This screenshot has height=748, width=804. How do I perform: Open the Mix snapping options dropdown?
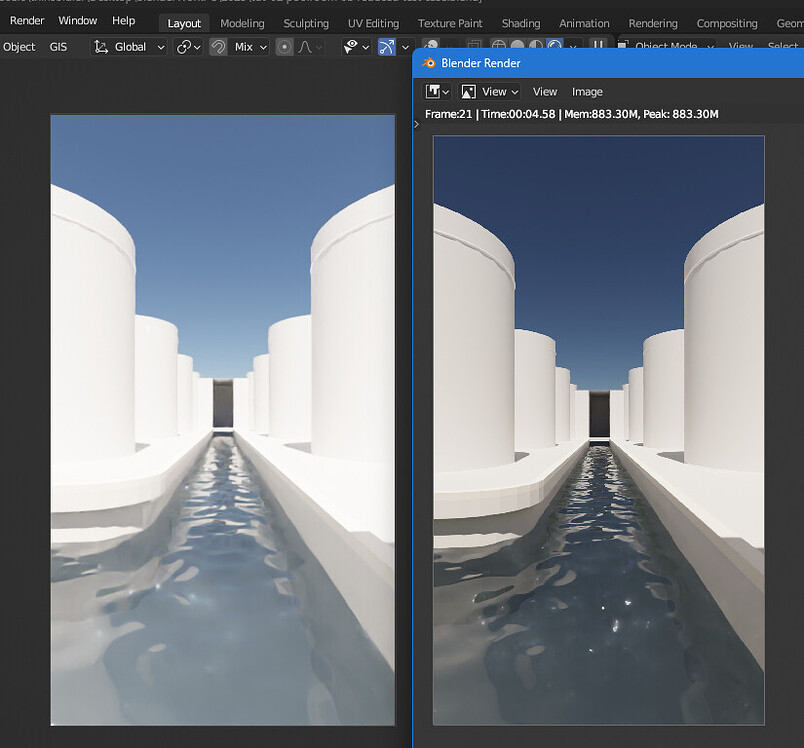coord(249,47)
